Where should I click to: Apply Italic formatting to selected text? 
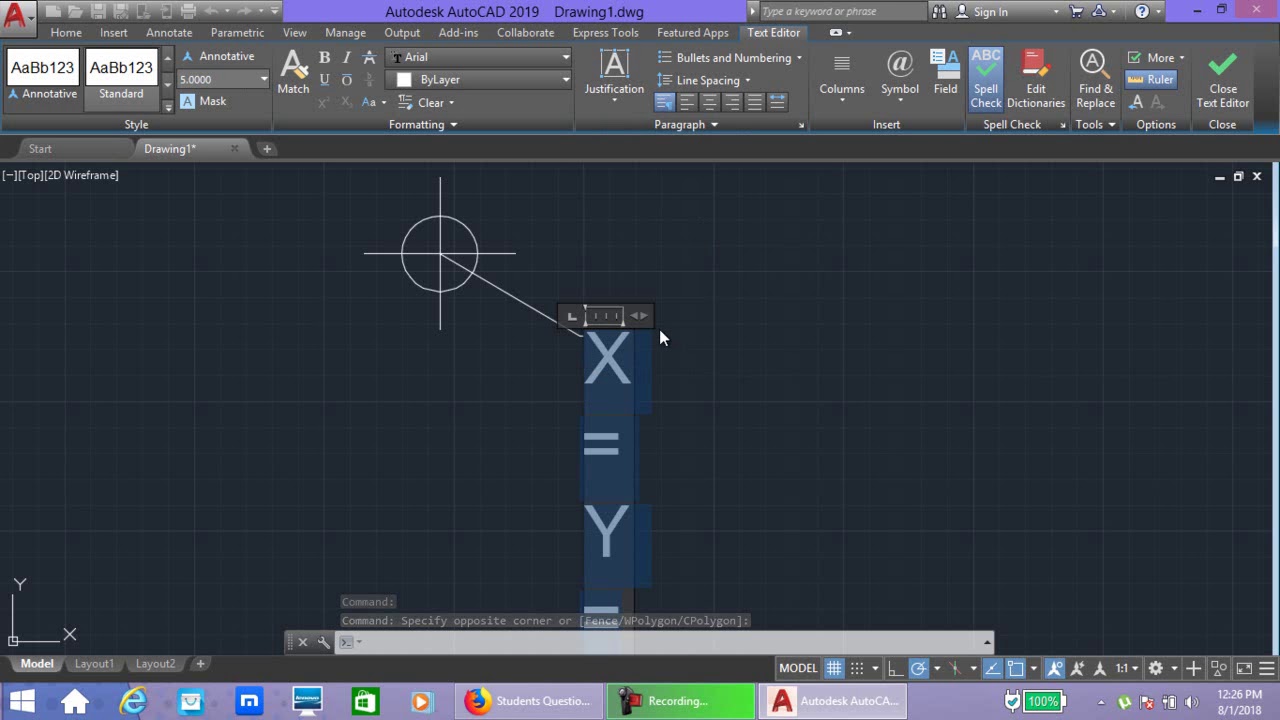click(x=346, y=58)
